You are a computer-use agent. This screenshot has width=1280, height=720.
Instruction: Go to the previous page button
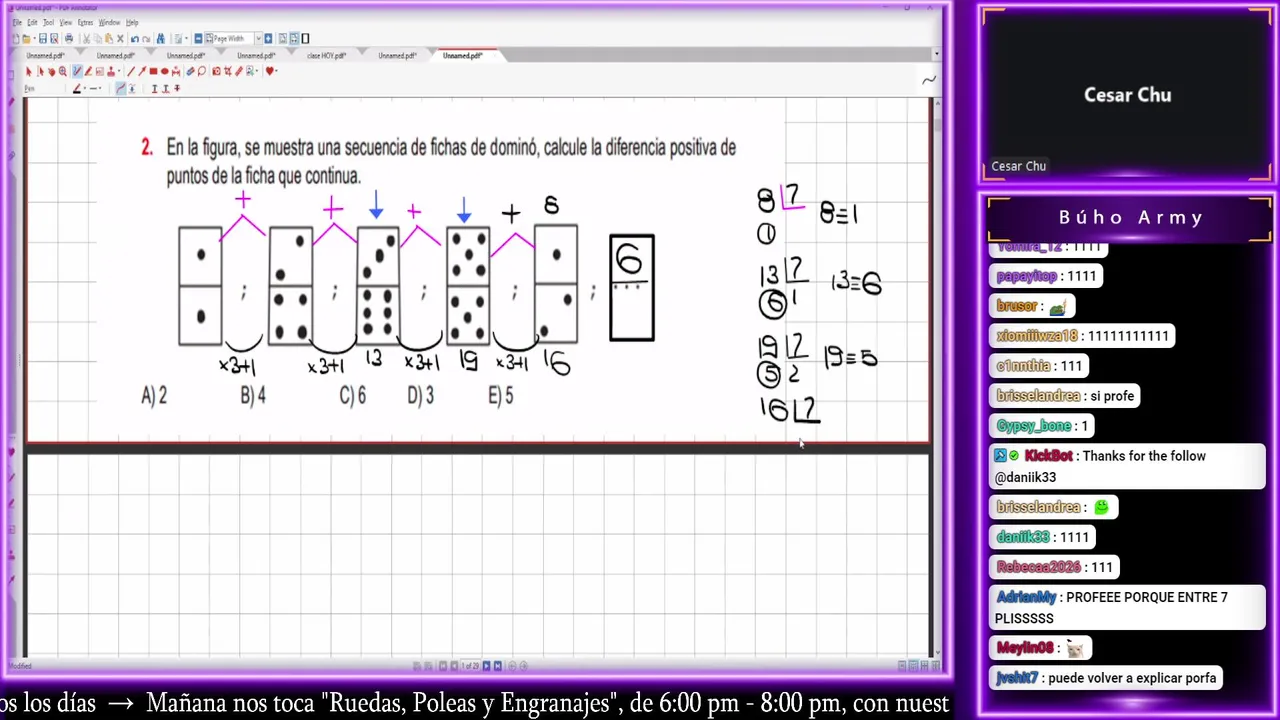454,665
